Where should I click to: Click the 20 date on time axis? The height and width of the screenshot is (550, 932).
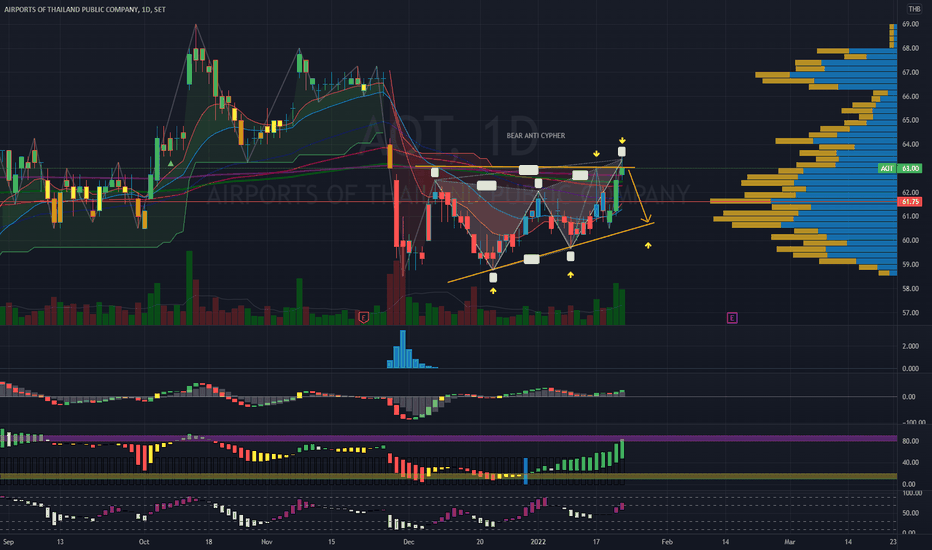[x=480, y=542]
